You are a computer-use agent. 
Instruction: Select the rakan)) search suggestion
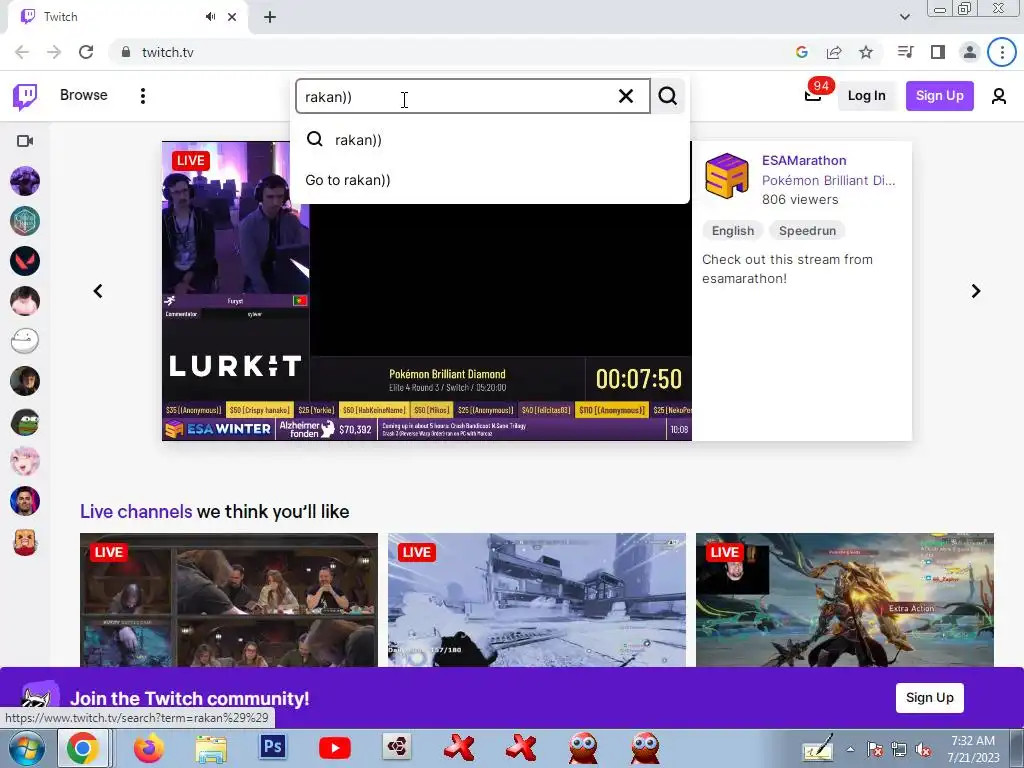(x=490, y=140)
